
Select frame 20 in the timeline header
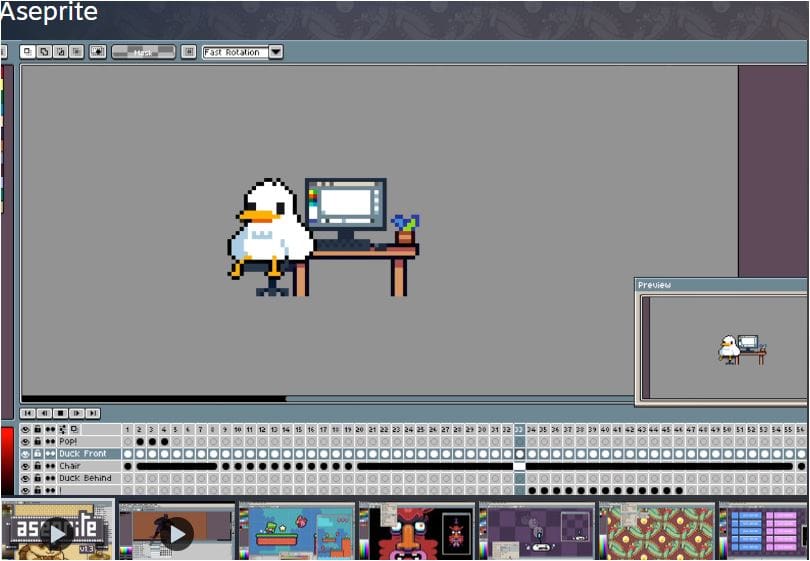pos(360,429)
